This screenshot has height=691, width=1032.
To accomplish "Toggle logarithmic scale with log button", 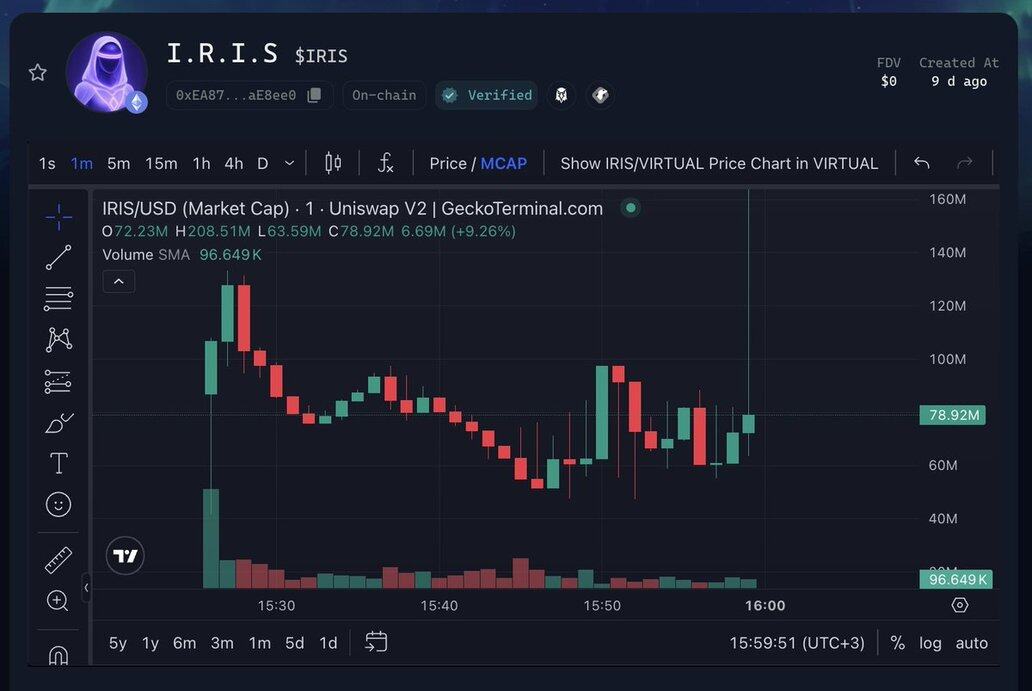I will (930, 643).
